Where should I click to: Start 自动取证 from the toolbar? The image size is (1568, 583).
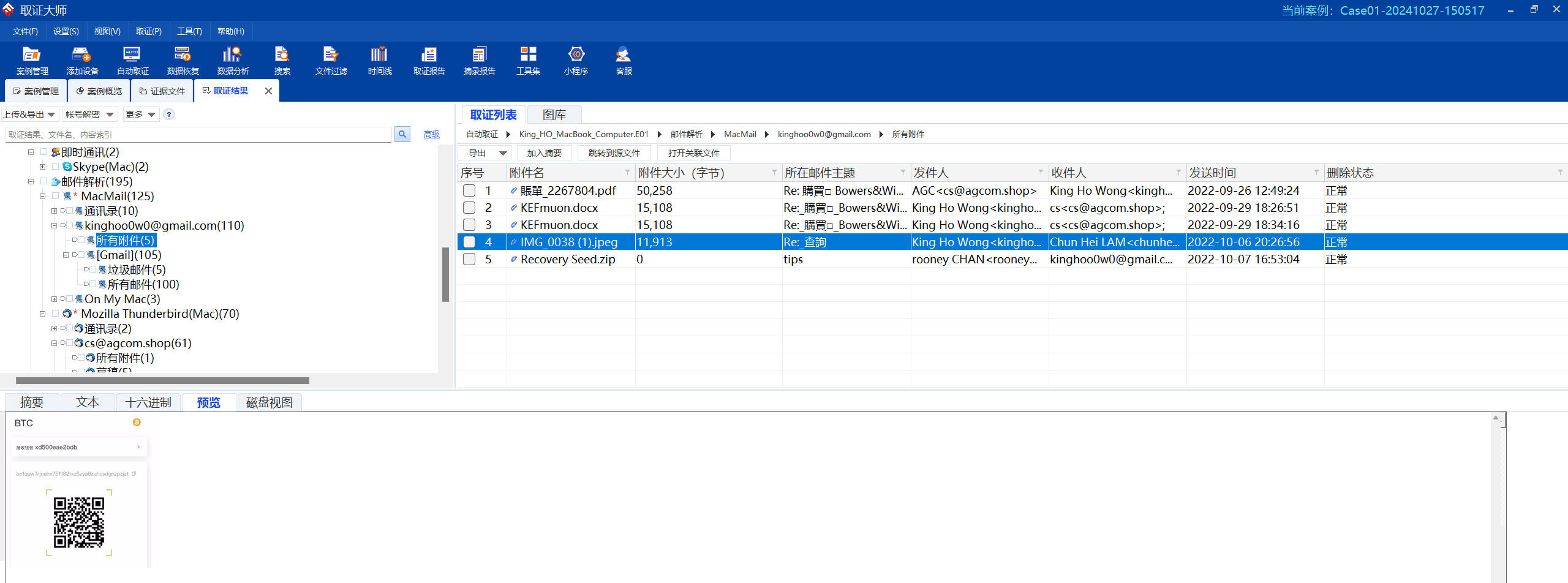pos(132,60)
